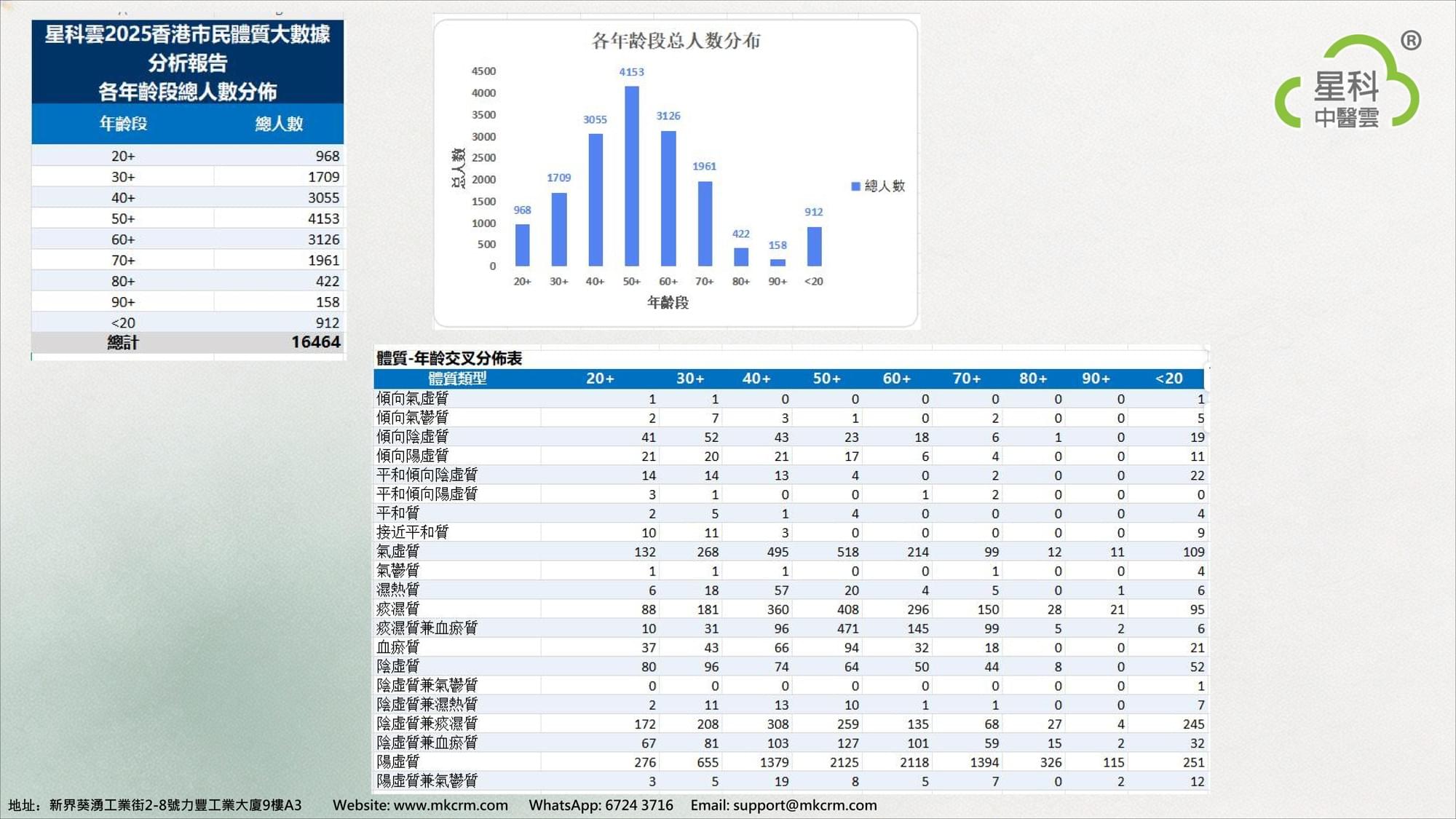Click the support@mkcrm.com email address

pyautogui.click(x=804, y=805)
